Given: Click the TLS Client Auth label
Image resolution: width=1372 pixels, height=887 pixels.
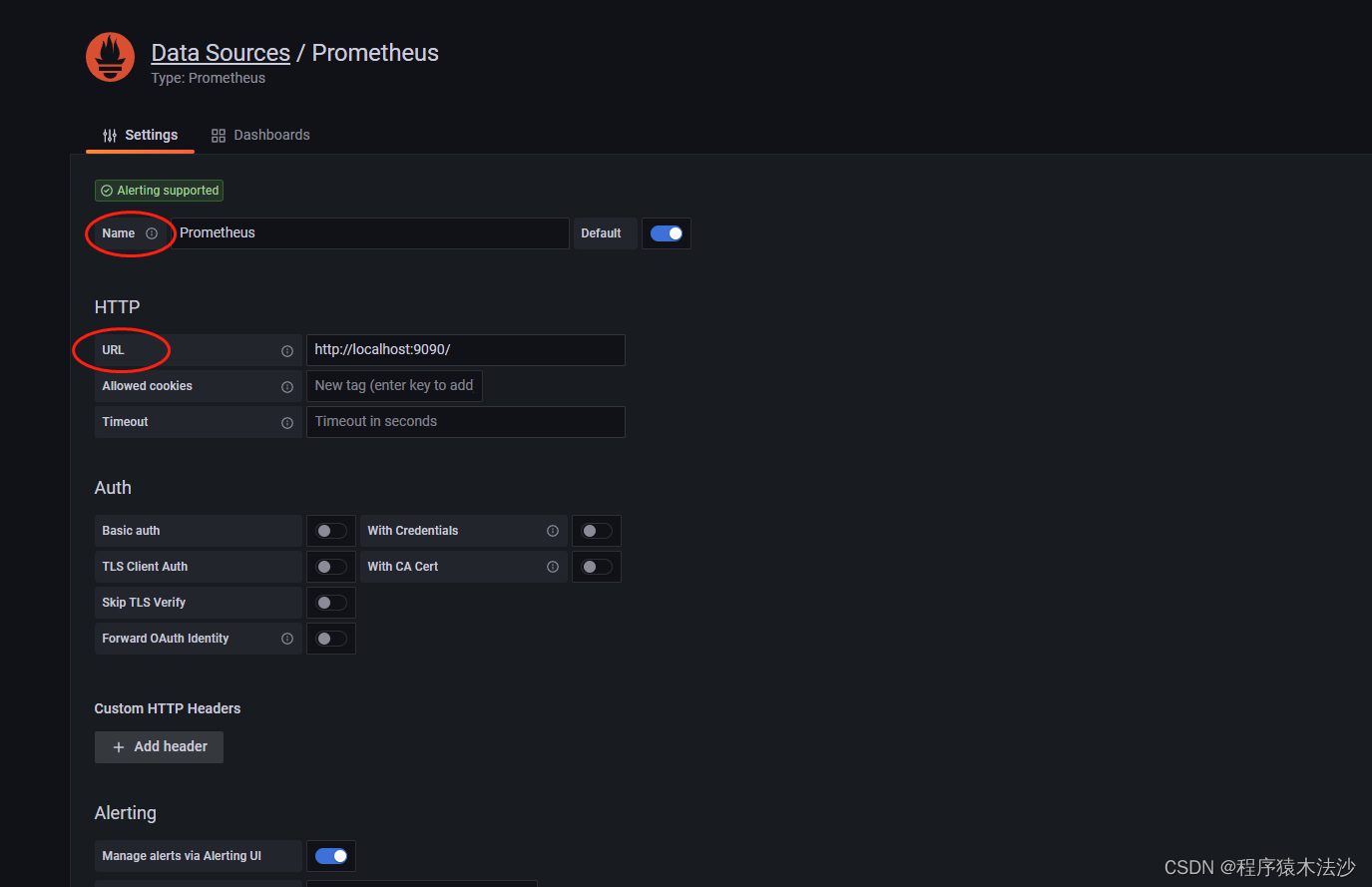Looking at the screenshot, I should tap(145, 567).
